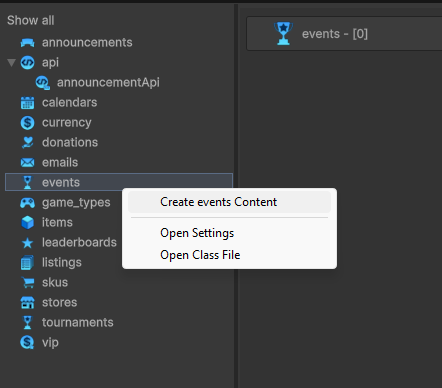
Task: Select the vip content type
Action: 50,343
